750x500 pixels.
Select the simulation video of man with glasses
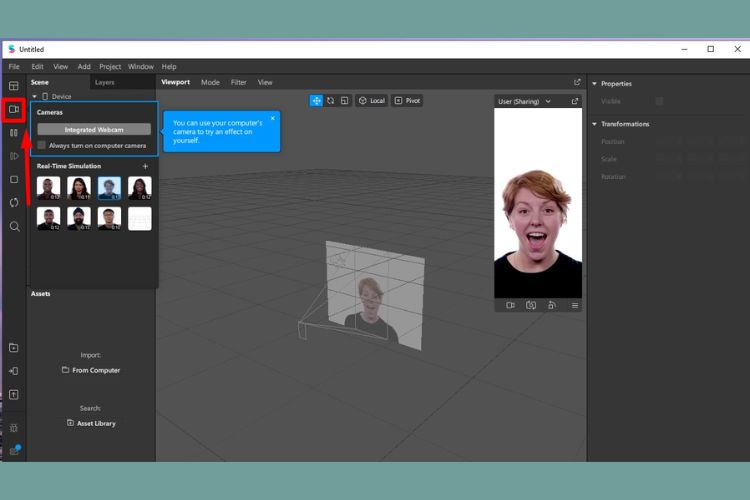(110, 219)
